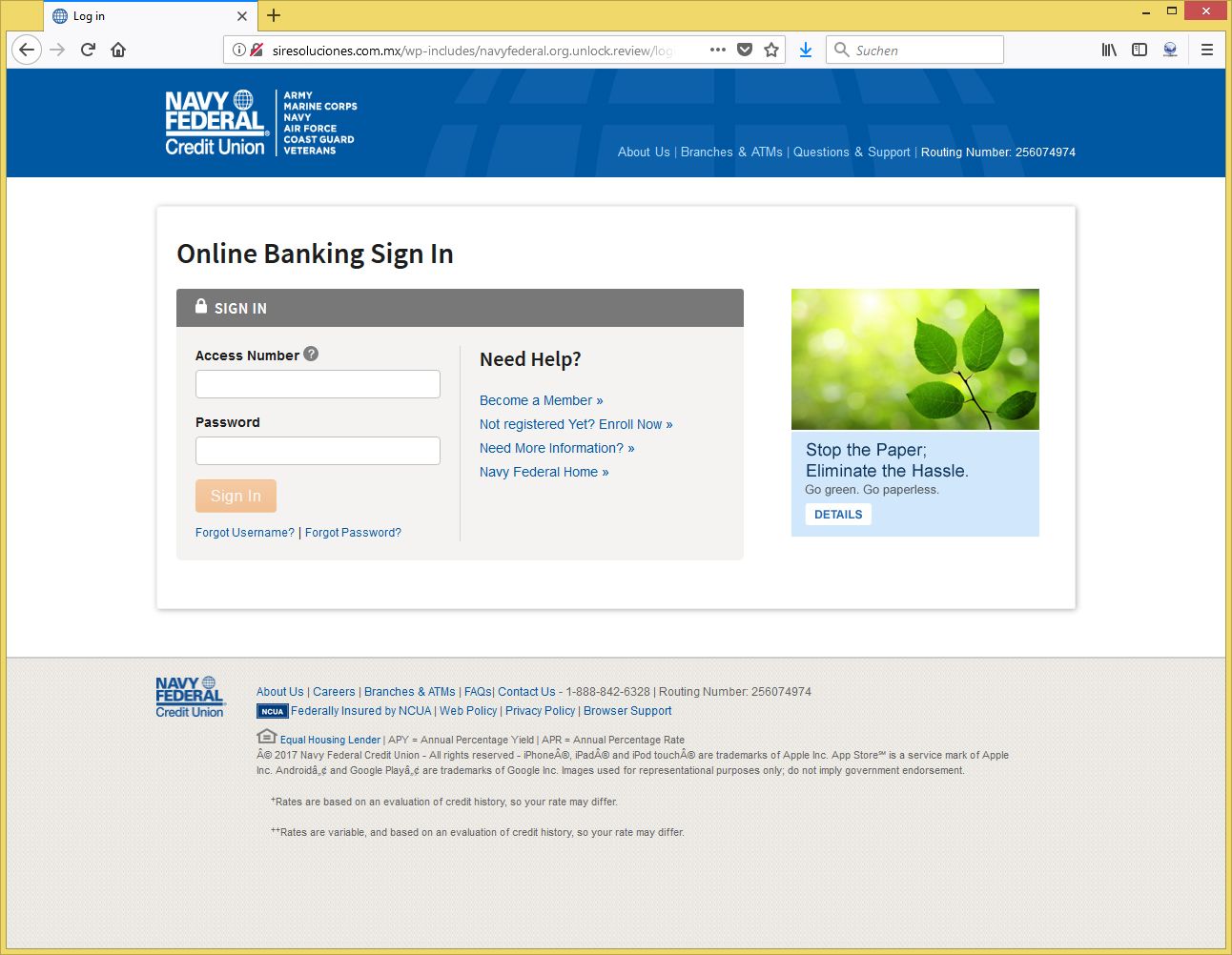
Task: Go back to the previous page
Action: (x=27, y=50)
